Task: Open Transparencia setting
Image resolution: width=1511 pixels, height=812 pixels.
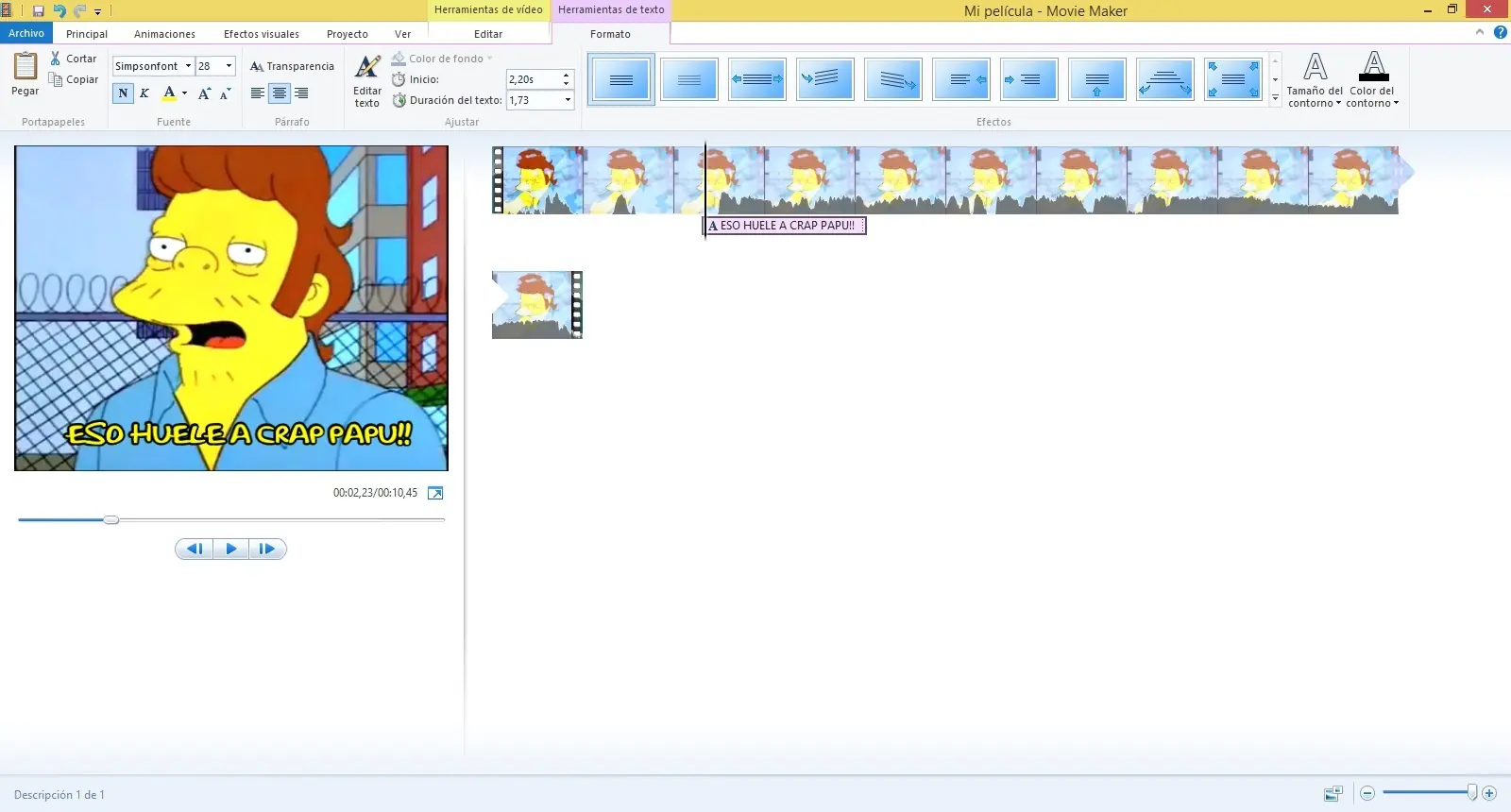Action: (x=292, y=66)
